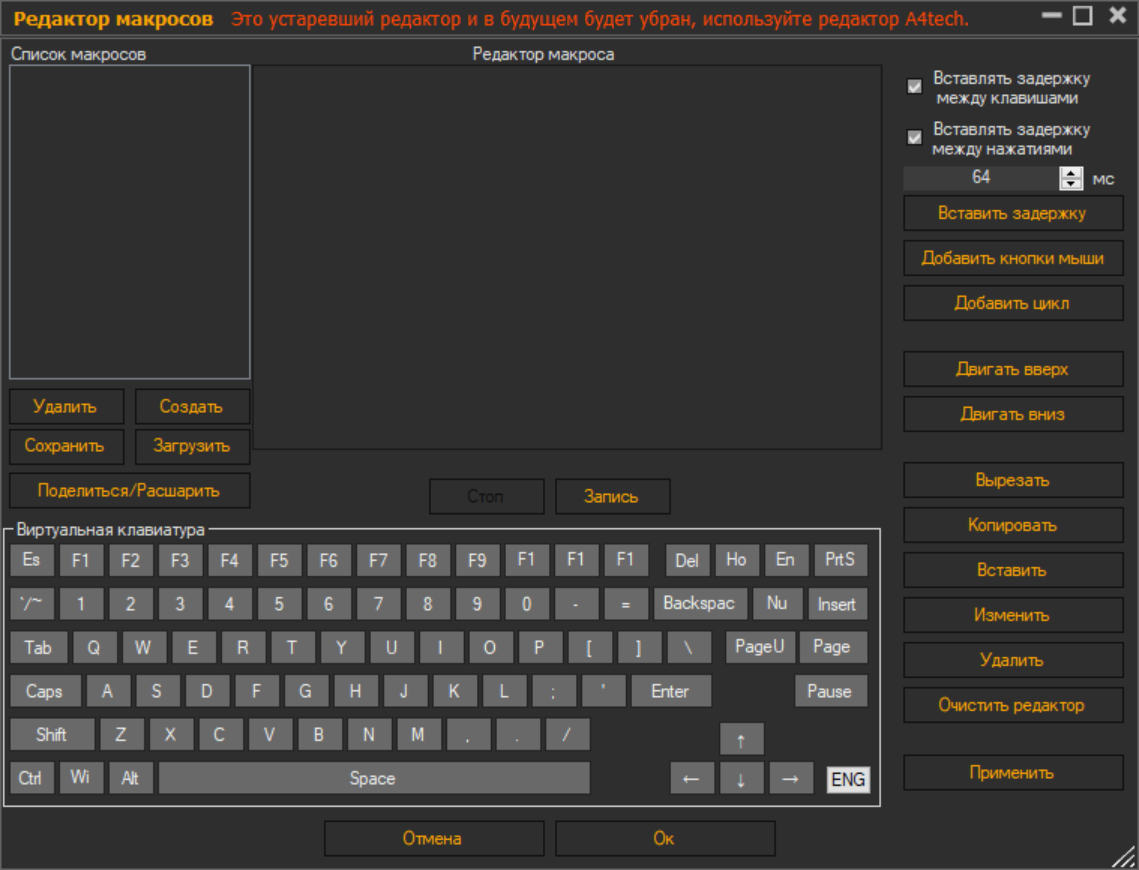
Task: Click Сохранить button
Action: tap(66, 446)
